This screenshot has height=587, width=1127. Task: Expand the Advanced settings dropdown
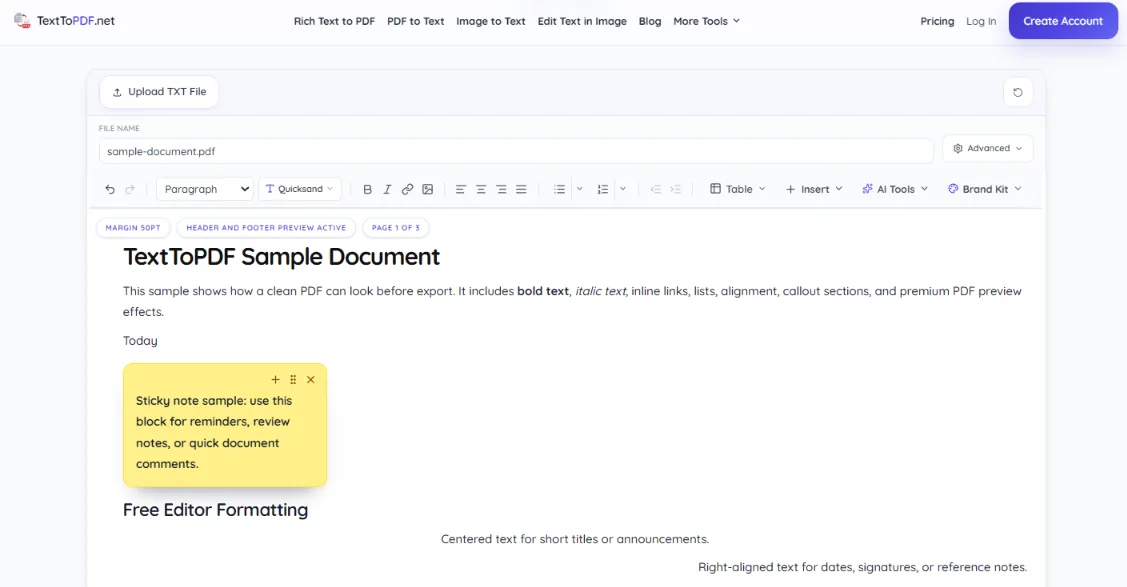click(988, 149)
